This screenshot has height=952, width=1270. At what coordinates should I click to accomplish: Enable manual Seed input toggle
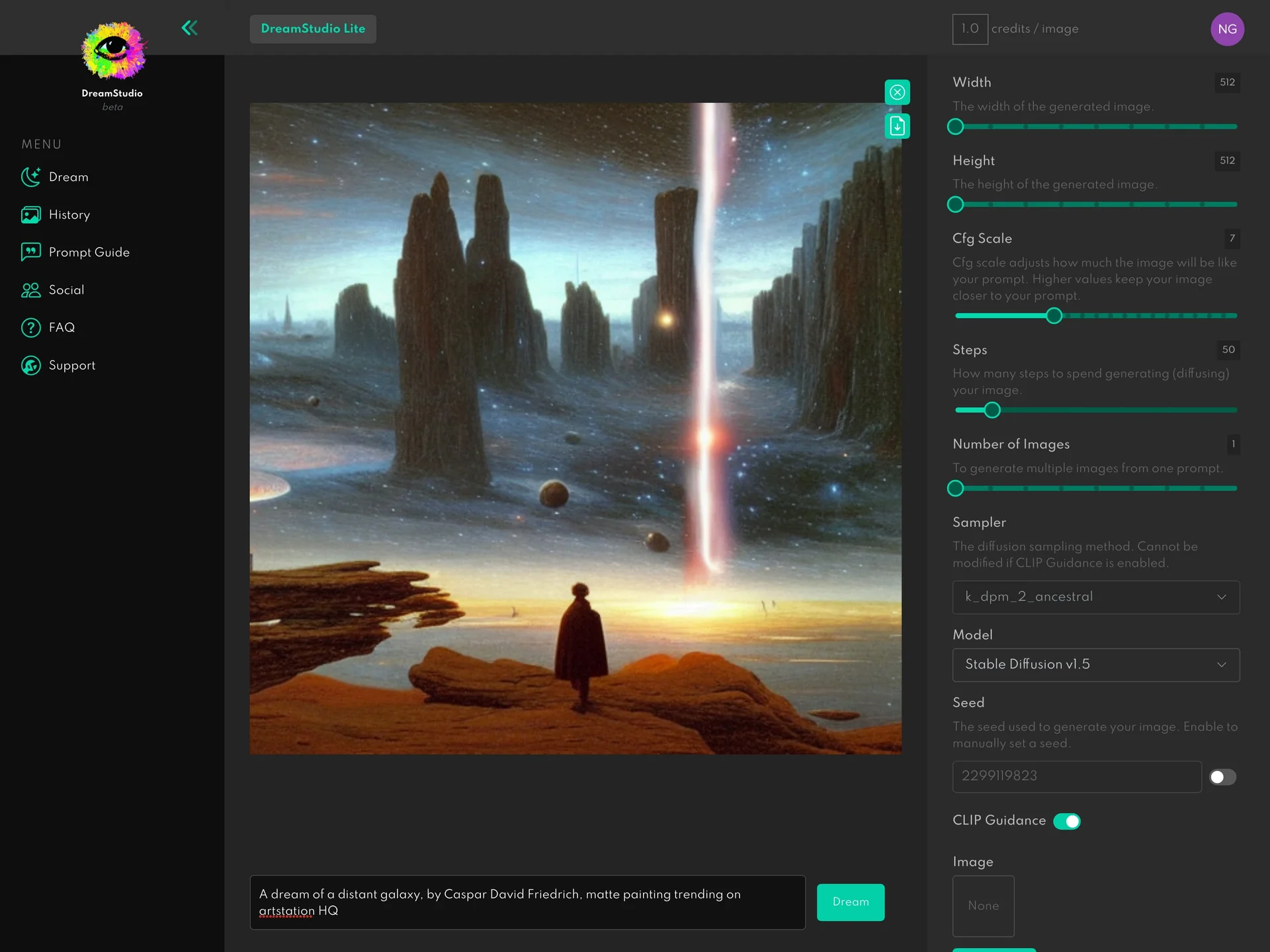1222,777
